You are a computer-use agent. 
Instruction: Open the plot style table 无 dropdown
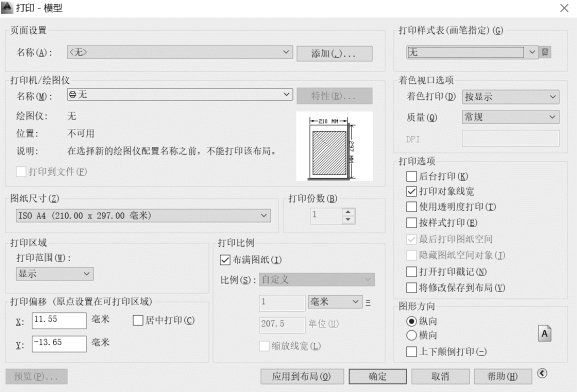point(472,52)
